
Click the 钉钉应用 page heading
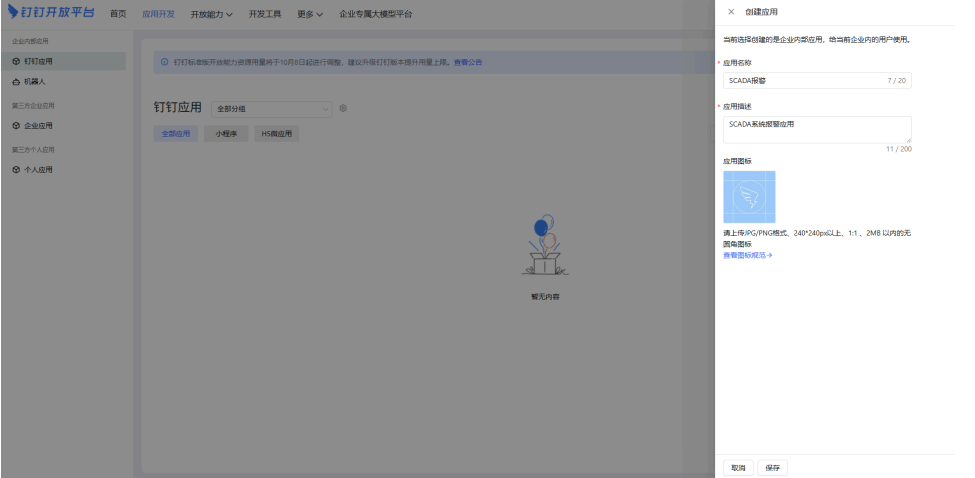click(x=178, y=107)
